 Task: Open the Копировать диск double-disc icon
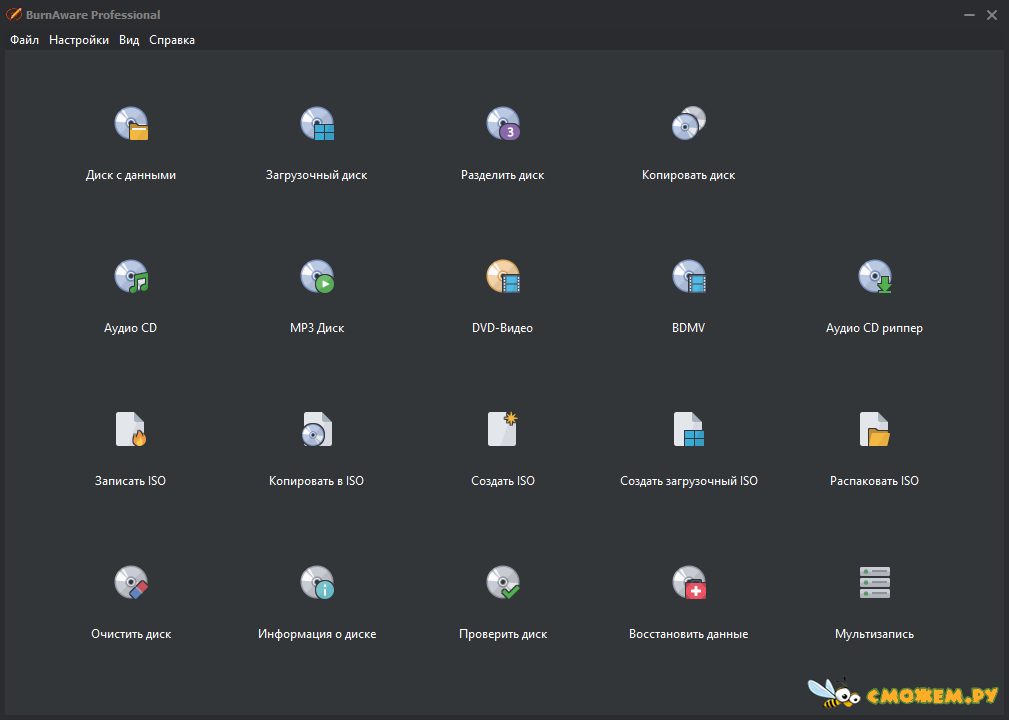point(689,123)
